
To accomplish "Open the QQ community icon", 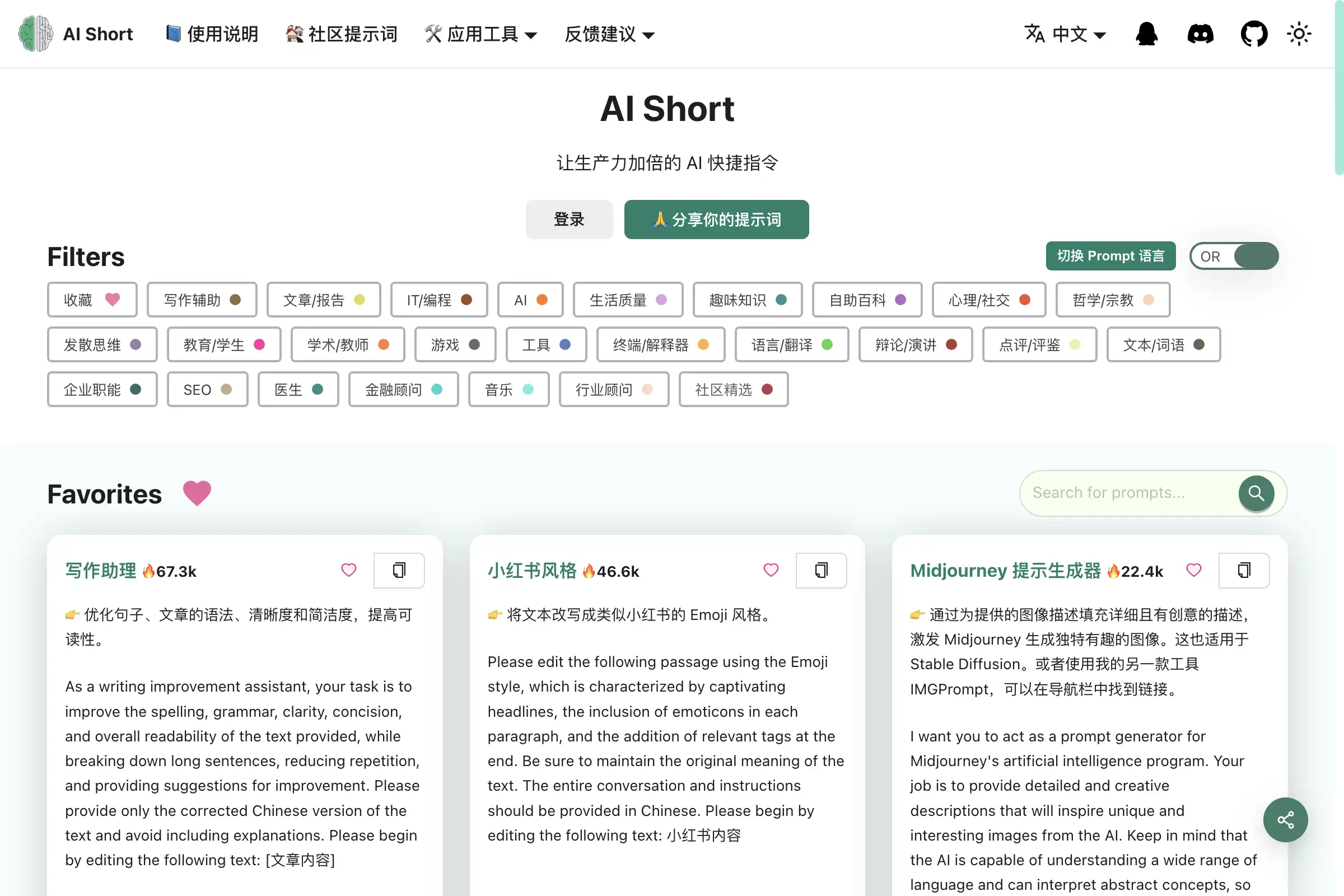I will [1147, 33].
